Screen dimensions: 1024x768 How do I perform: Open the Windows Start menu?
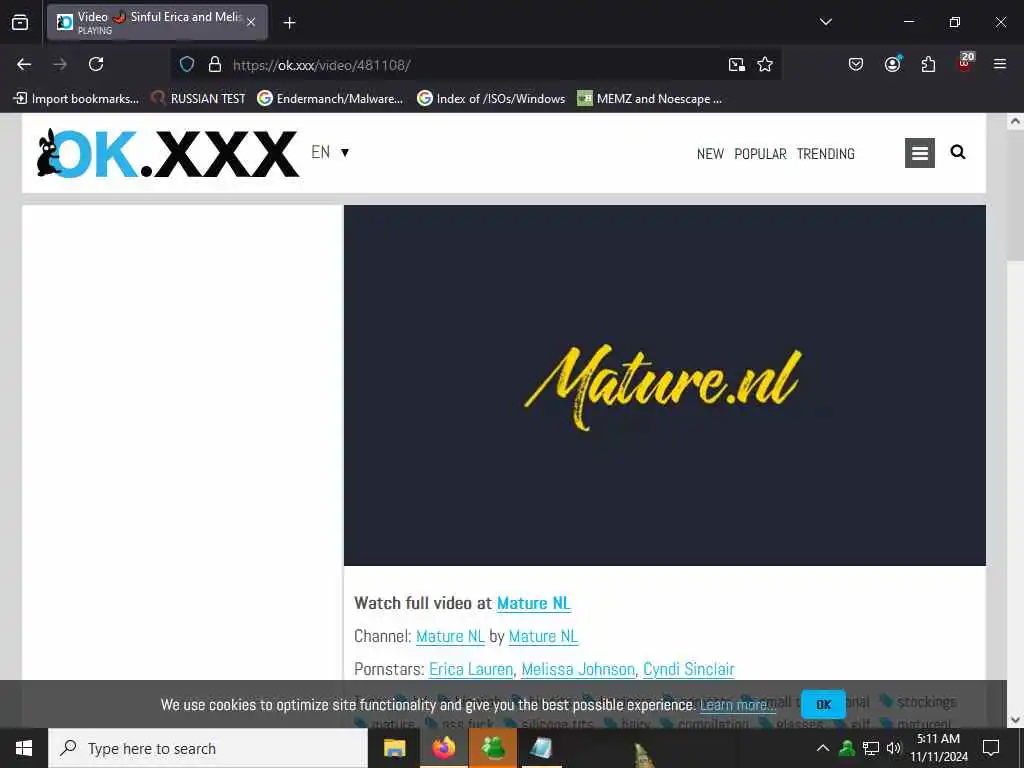24,748
